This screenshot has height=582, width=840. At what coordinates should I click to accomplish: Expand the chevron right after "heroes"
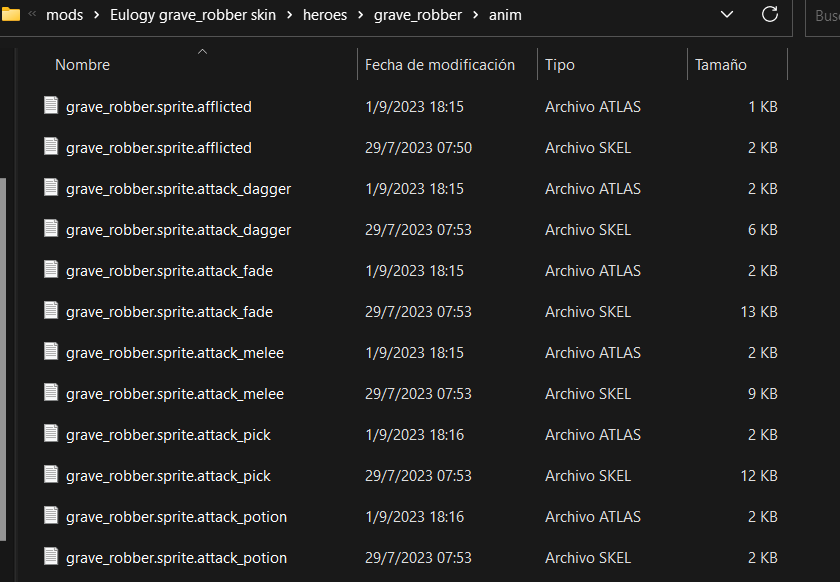pyautogui.click(x=361, y=15)
